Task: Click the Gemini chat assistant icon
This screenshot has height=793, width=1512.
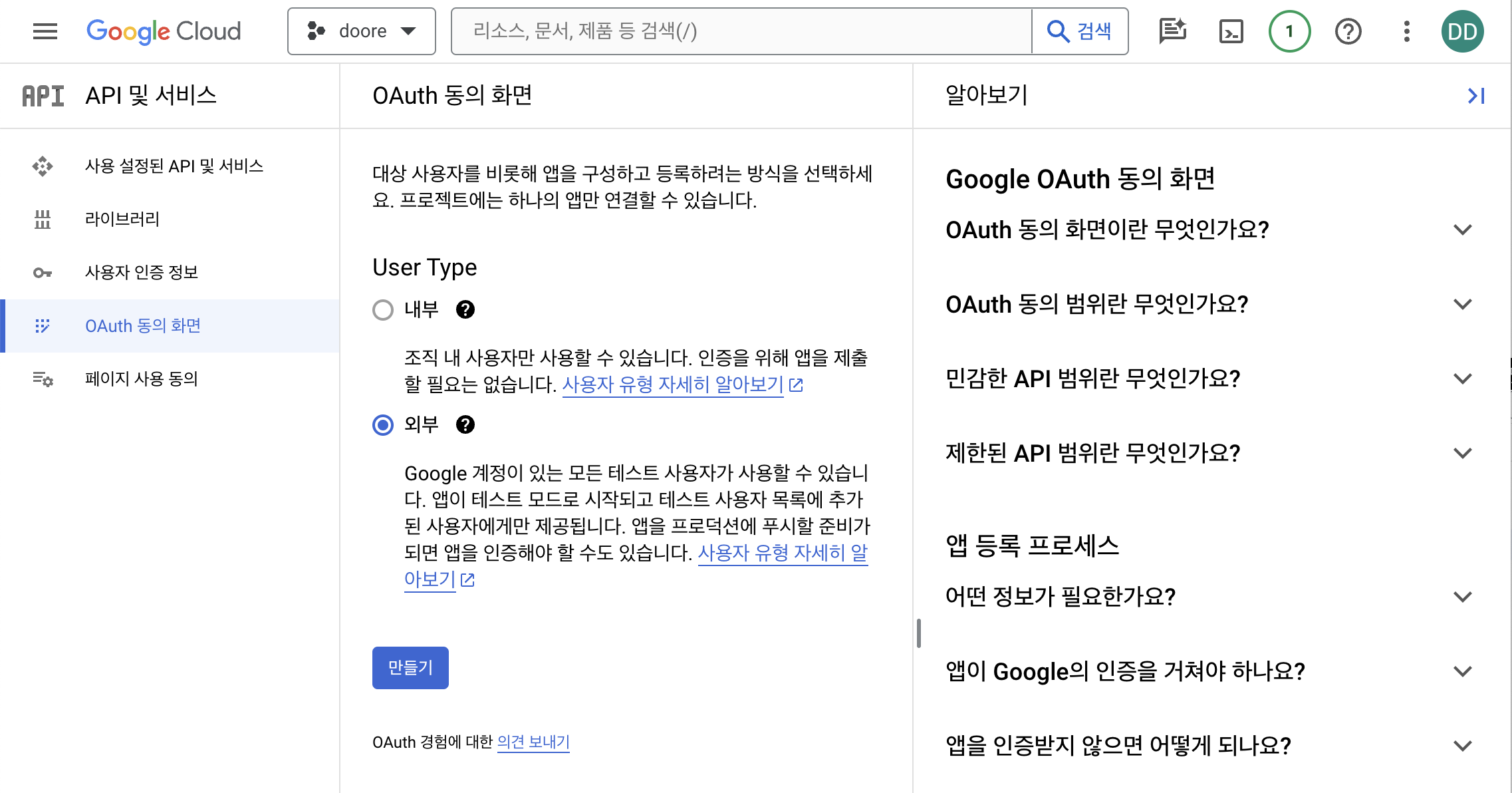Action: click(x=1172, y=31)
